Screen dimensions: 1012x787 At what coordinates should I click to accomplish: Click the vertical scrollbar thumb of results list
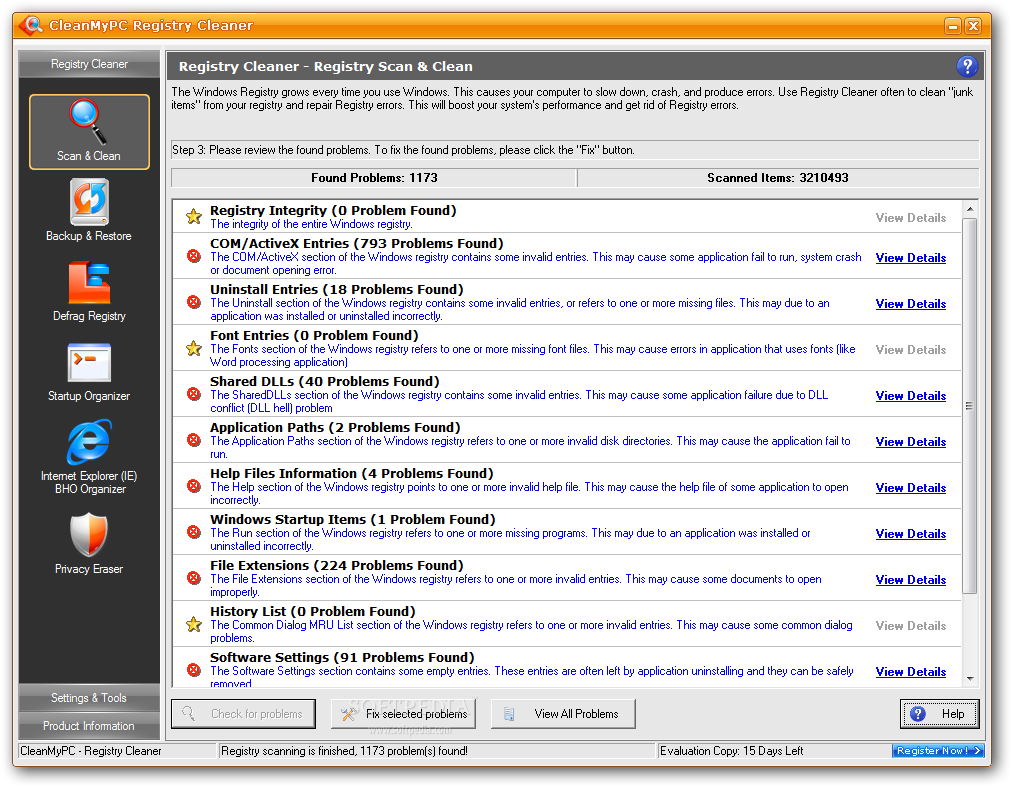(969, 405)
